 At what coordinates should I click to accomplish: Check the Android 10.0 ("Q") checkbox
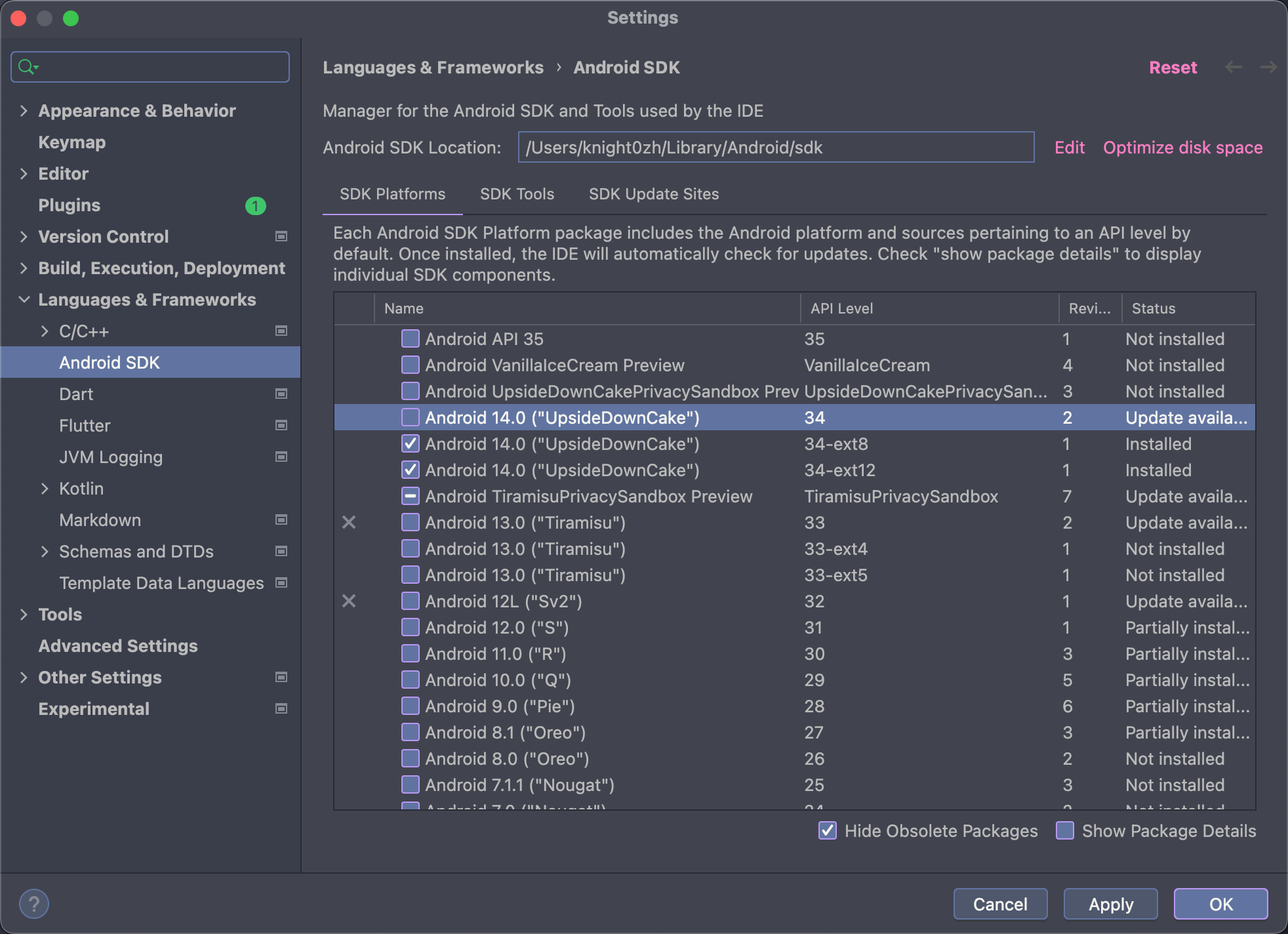pyautogui.click(x=411, y=680)
